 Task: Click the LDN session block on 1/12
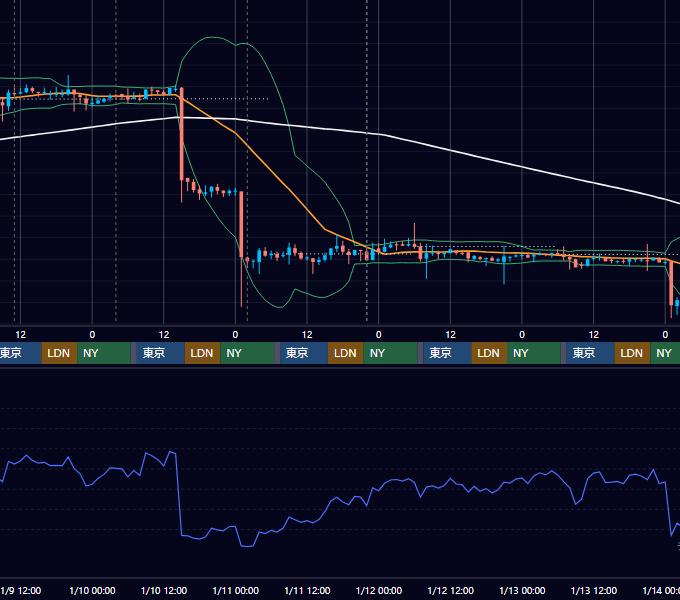pyautogui.click(x=489, y=353)
